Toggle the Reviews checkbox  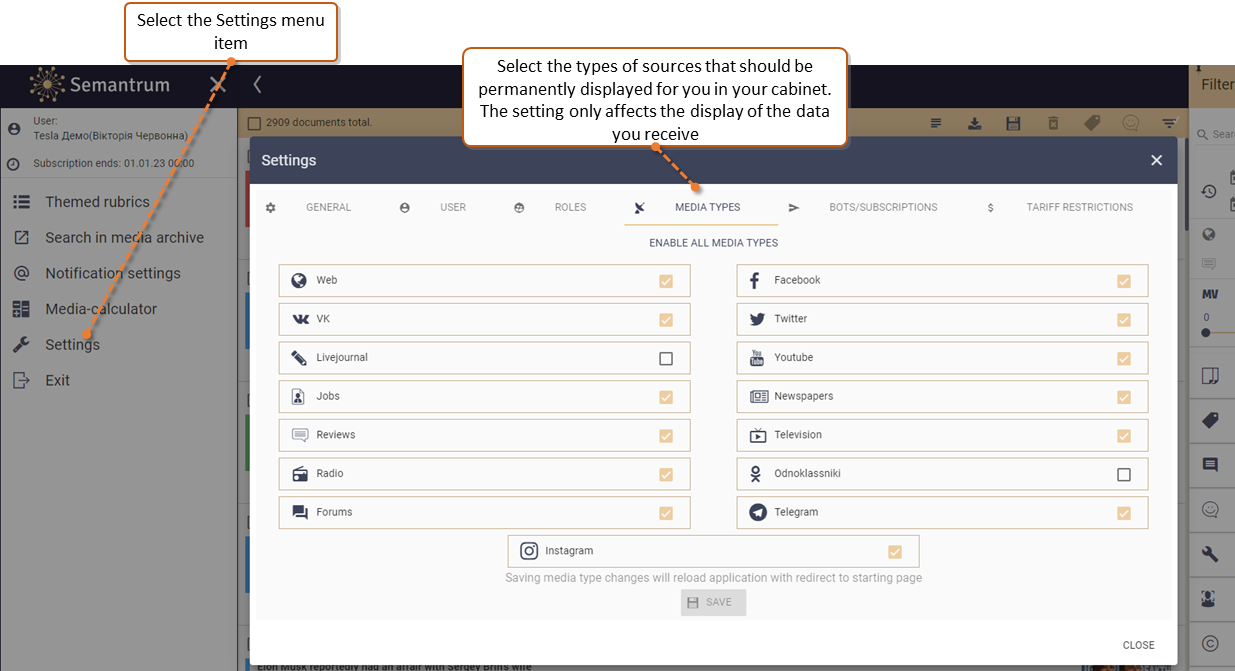[666, 436]
